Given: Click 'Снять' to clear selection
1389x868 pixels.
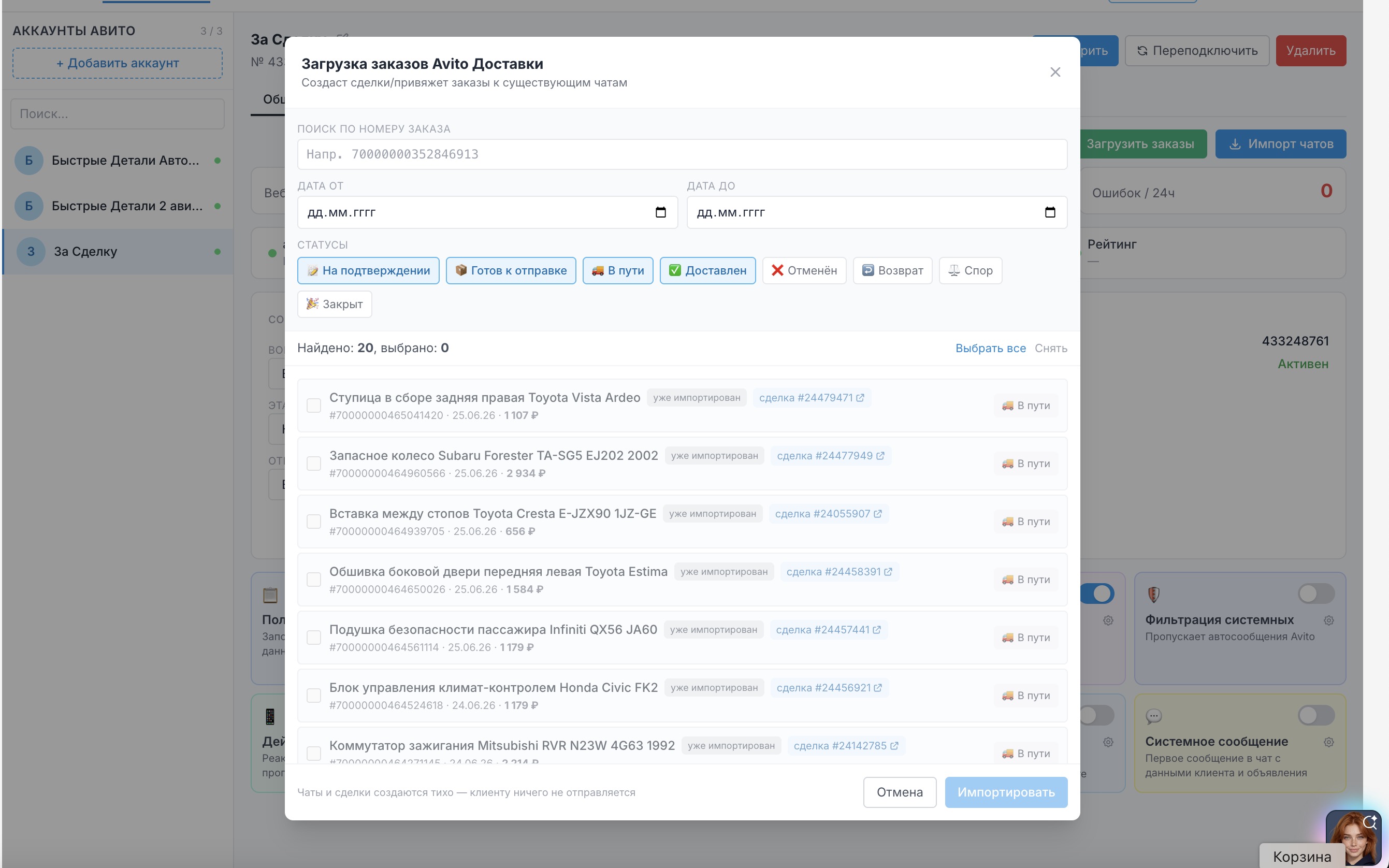Looking at the screenshot, I should (1051, 349).
